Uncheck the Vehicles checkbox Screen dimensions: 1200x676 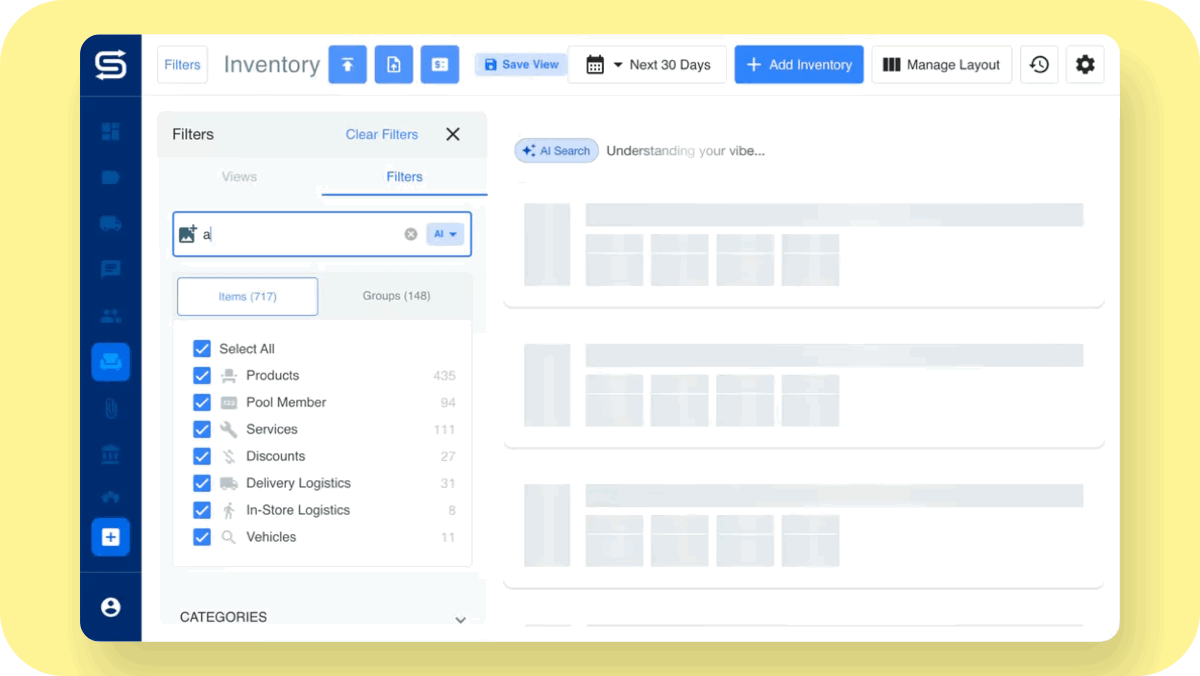(202, 537)
